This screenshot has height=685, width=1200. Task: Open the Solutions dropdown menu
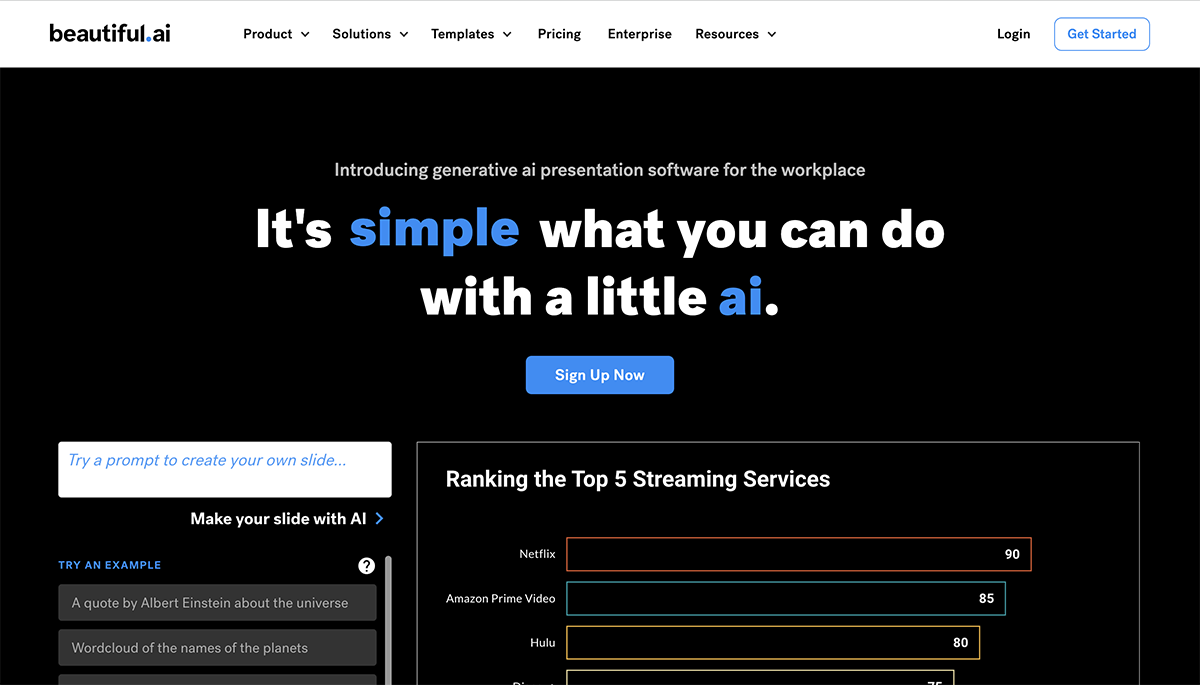[370, 34]
